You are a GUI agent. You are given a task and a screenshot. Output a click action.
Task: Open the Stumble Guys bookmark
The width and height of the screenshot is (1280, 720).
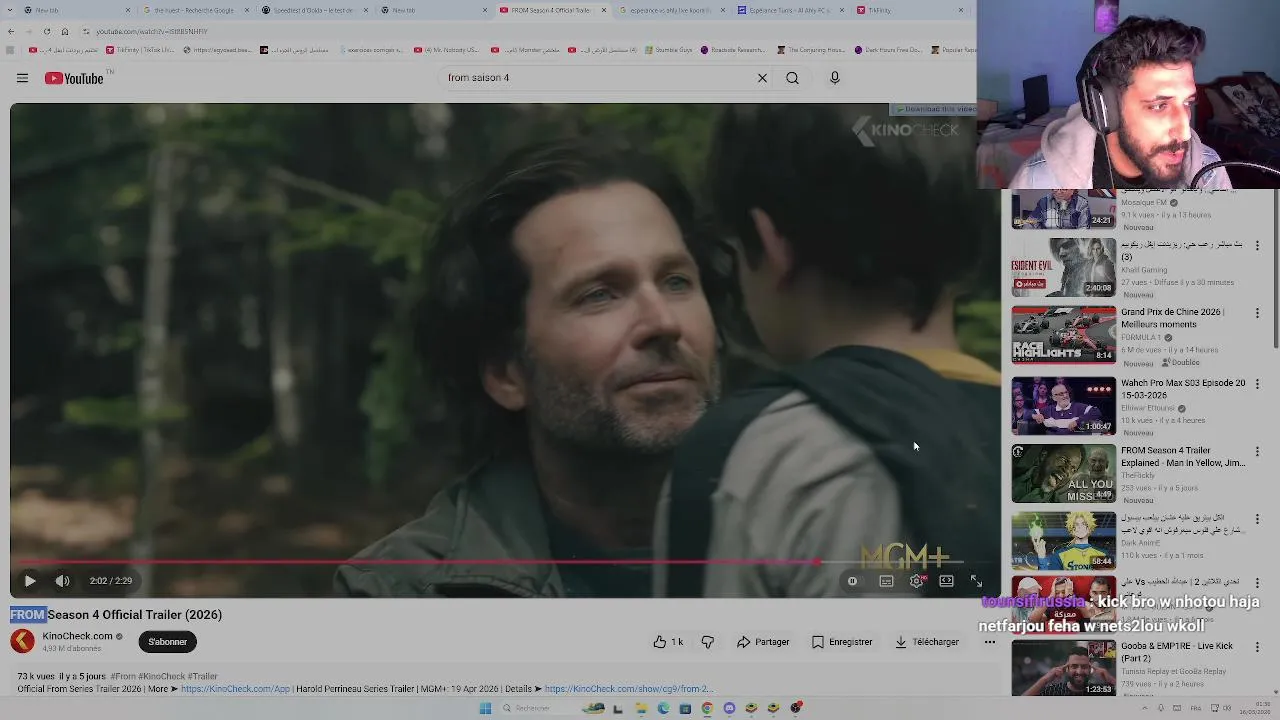(669, 50)
